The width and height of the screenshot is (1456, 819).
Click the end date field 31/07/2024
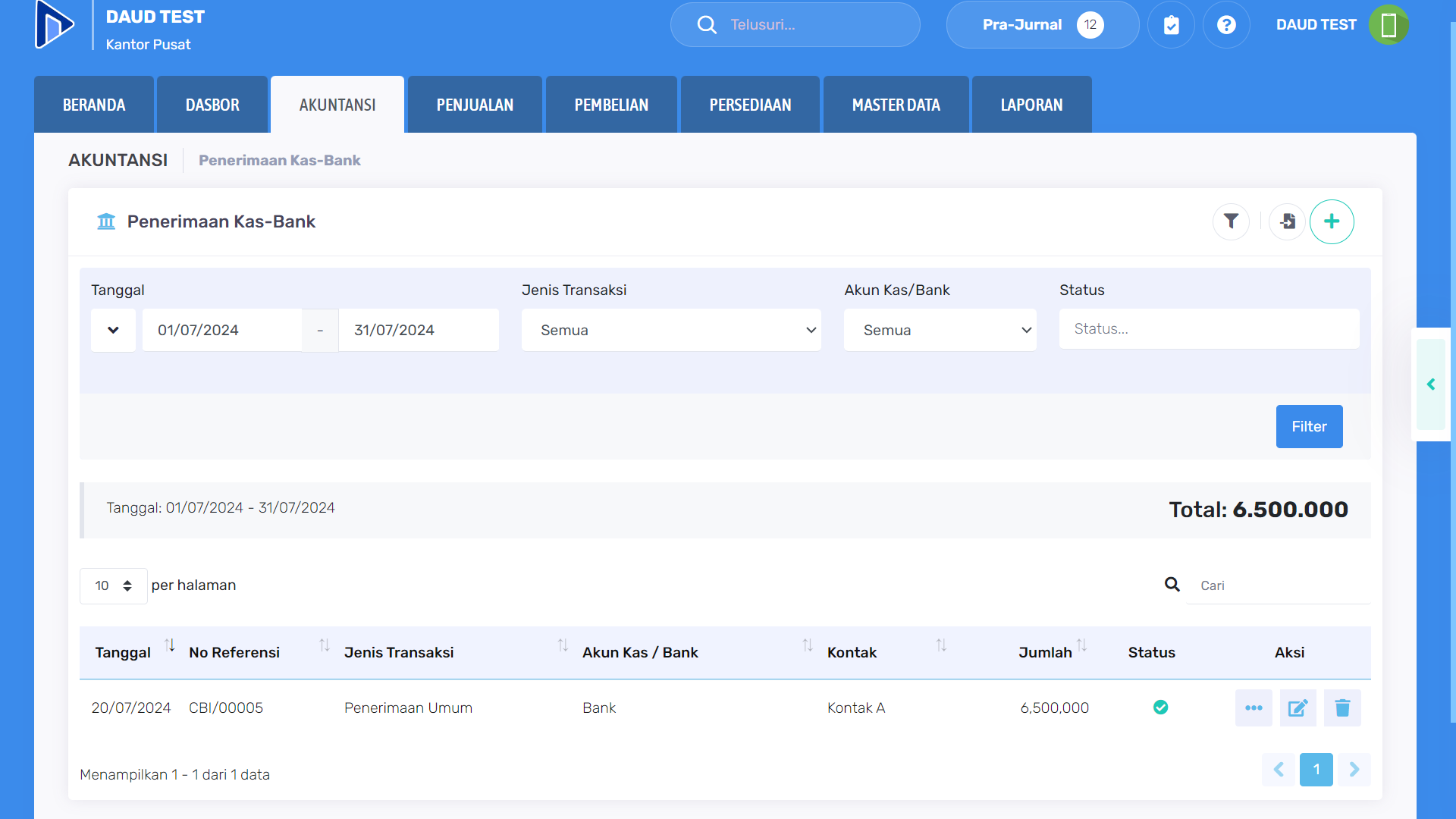pos(419,330)
